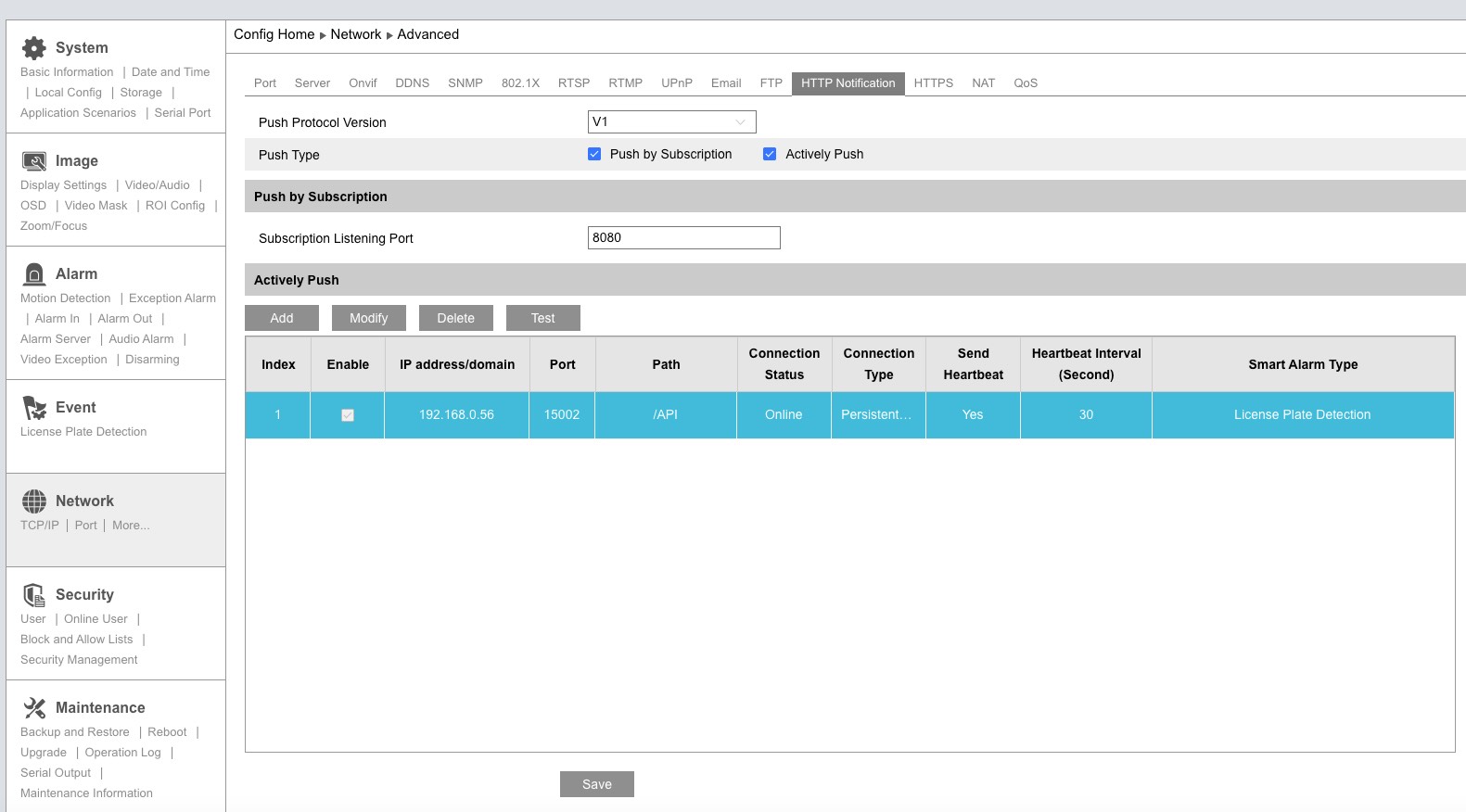
Task: Toggle the Actively Push checkbox
Action: tap(770, 154)
